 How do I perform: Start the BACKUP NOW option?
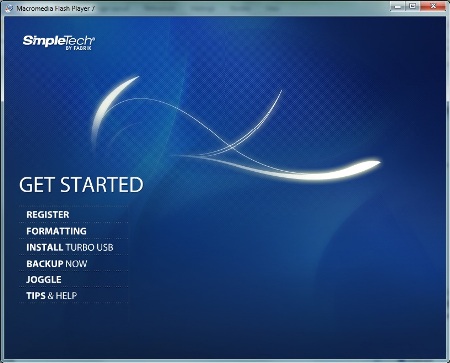pos(57,264)
